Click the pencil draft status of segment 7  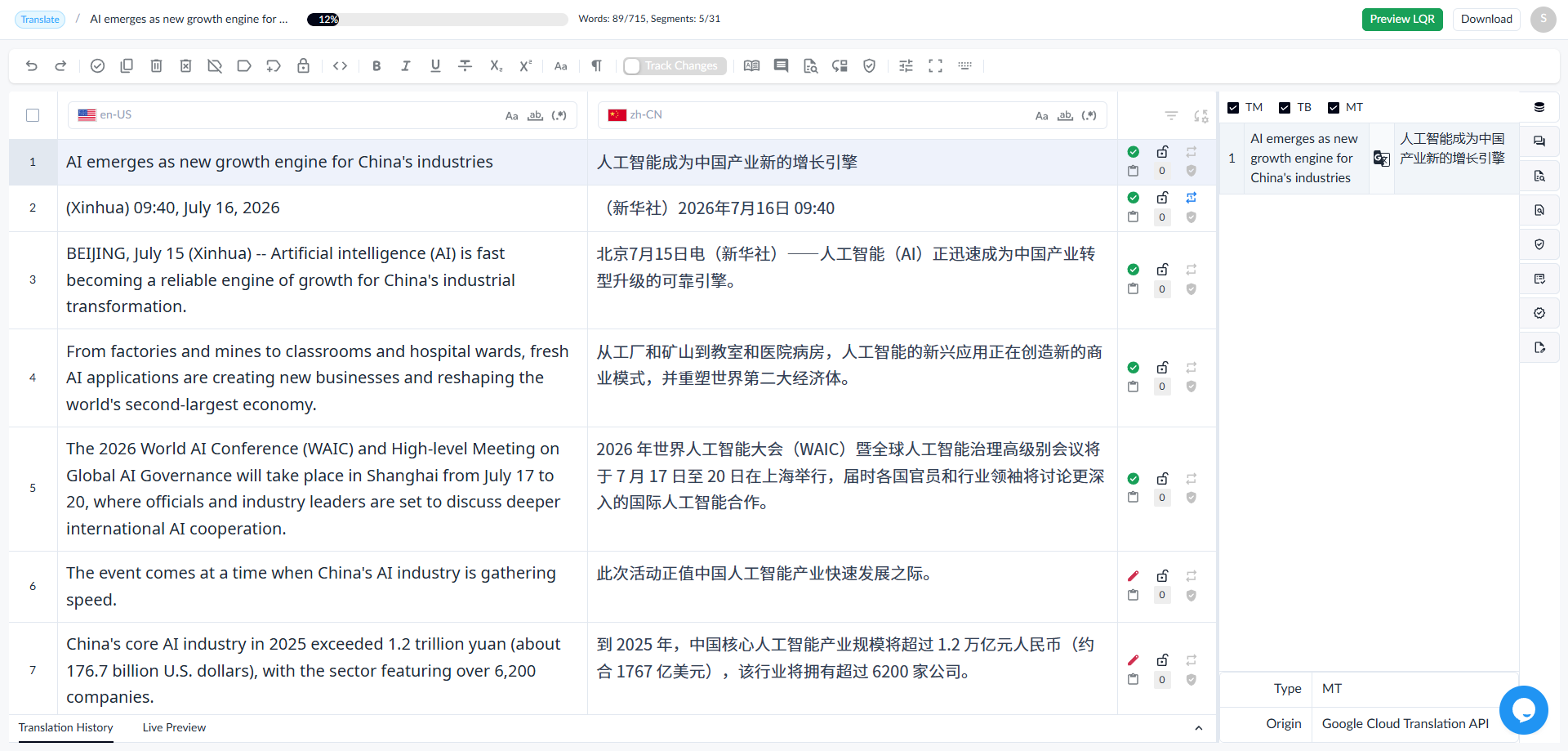(x=1134, y=660)
